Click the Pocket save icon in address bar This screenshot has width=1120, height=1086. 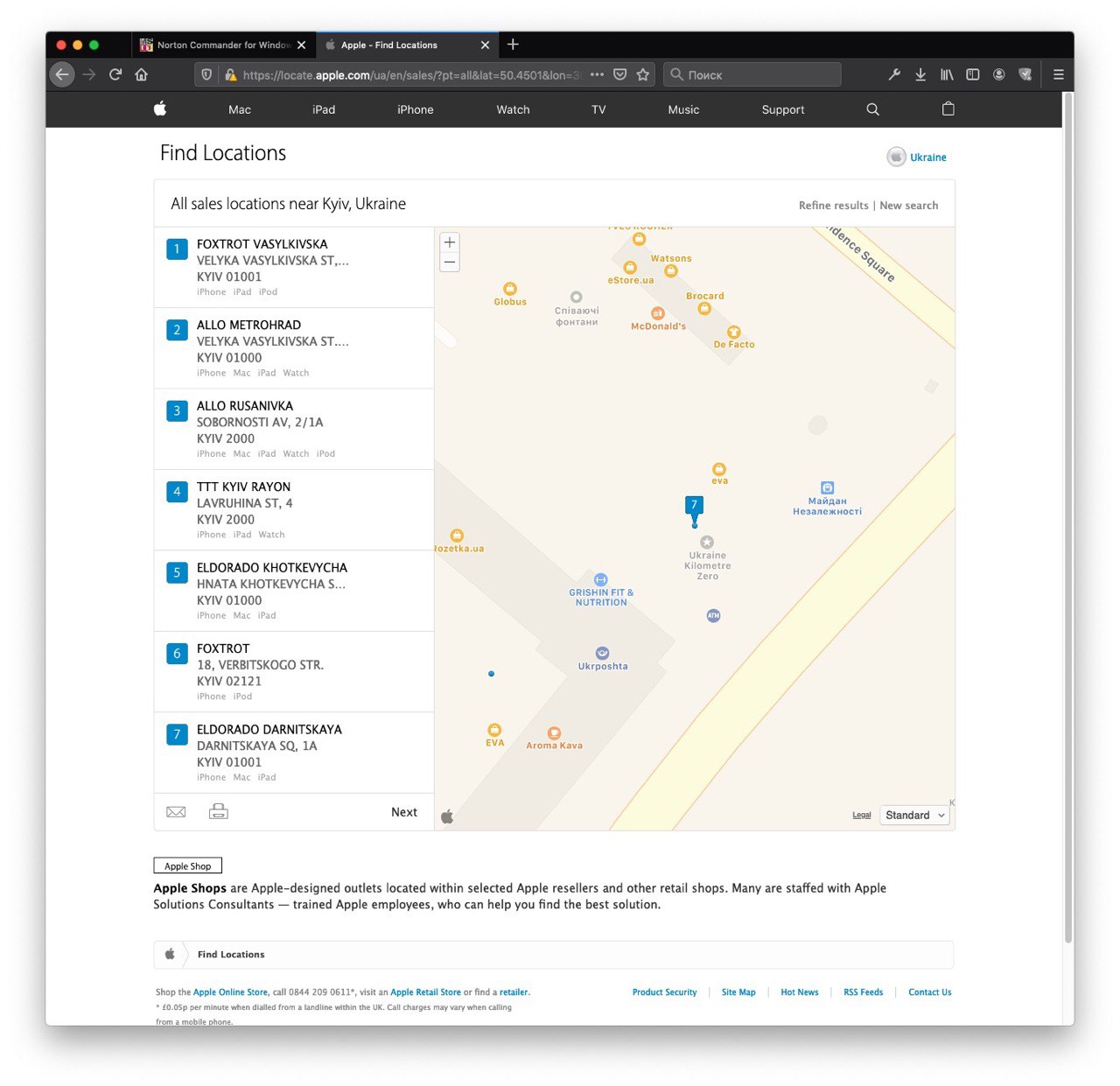[x=619, y=75]
